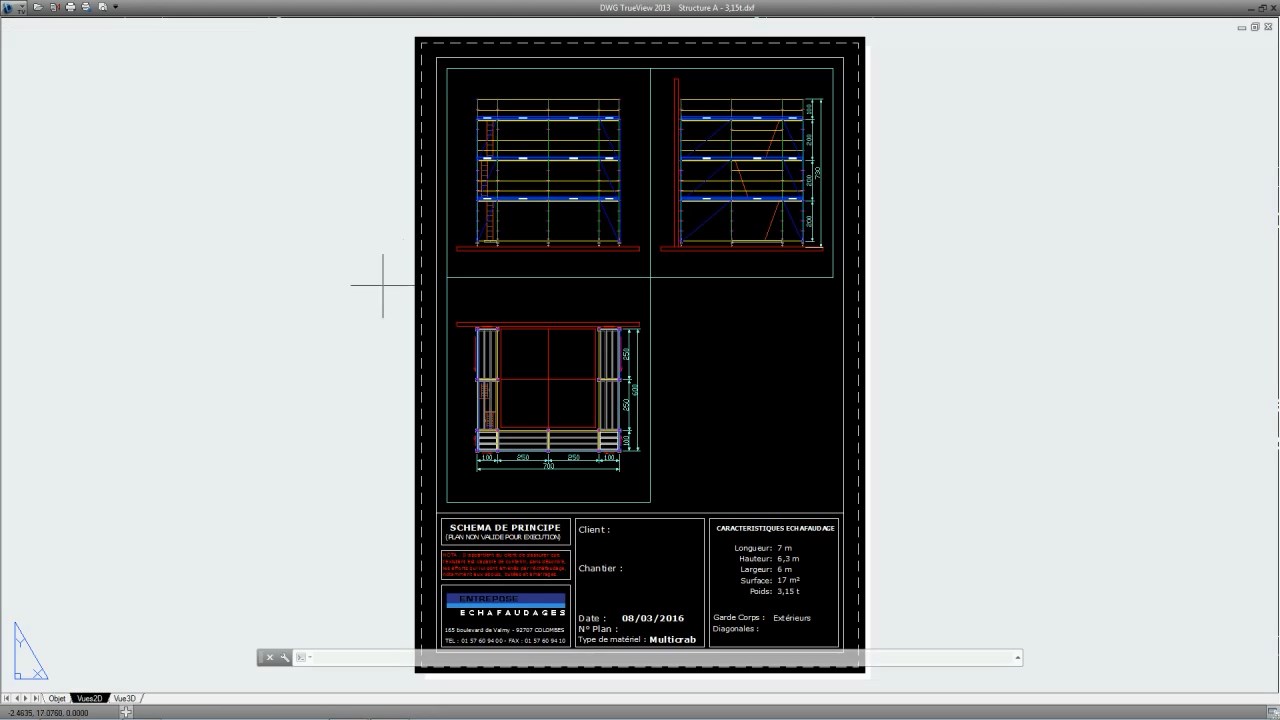Switch to the Vue3D layout tab

pos(125,698)
